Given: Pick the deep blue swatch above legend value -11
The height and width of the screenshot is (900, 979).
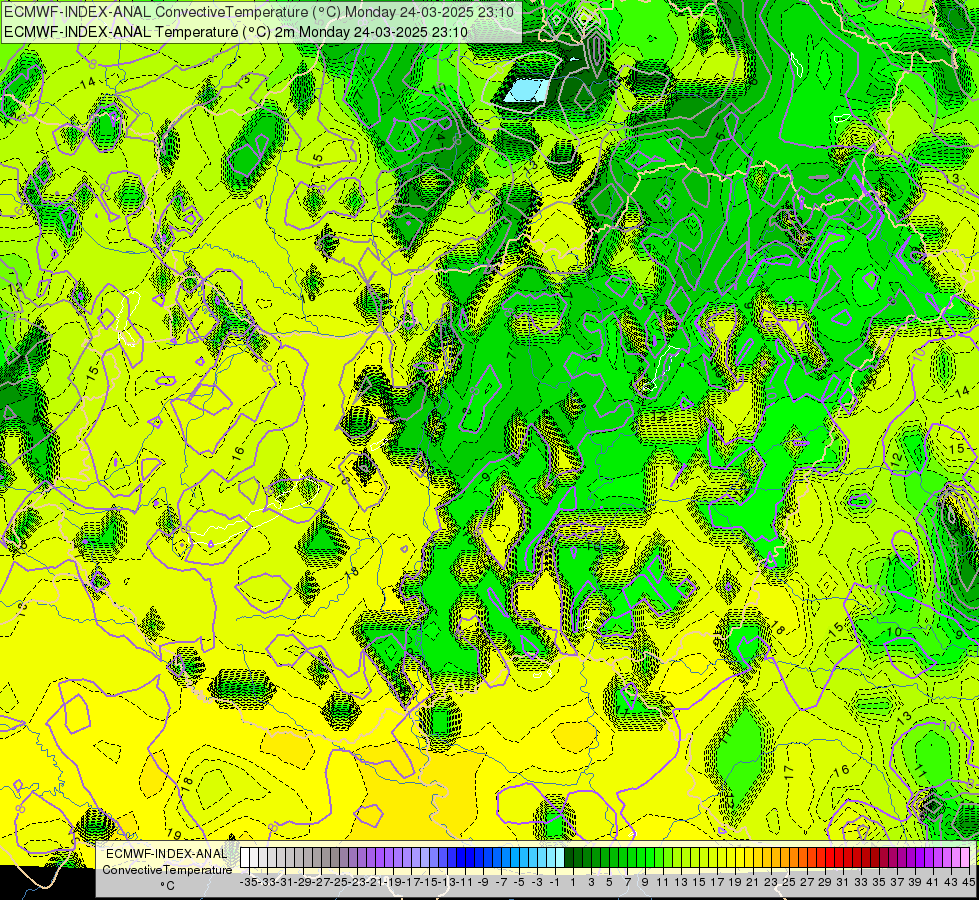Looking at the screenshot, I should pos(461,857).
